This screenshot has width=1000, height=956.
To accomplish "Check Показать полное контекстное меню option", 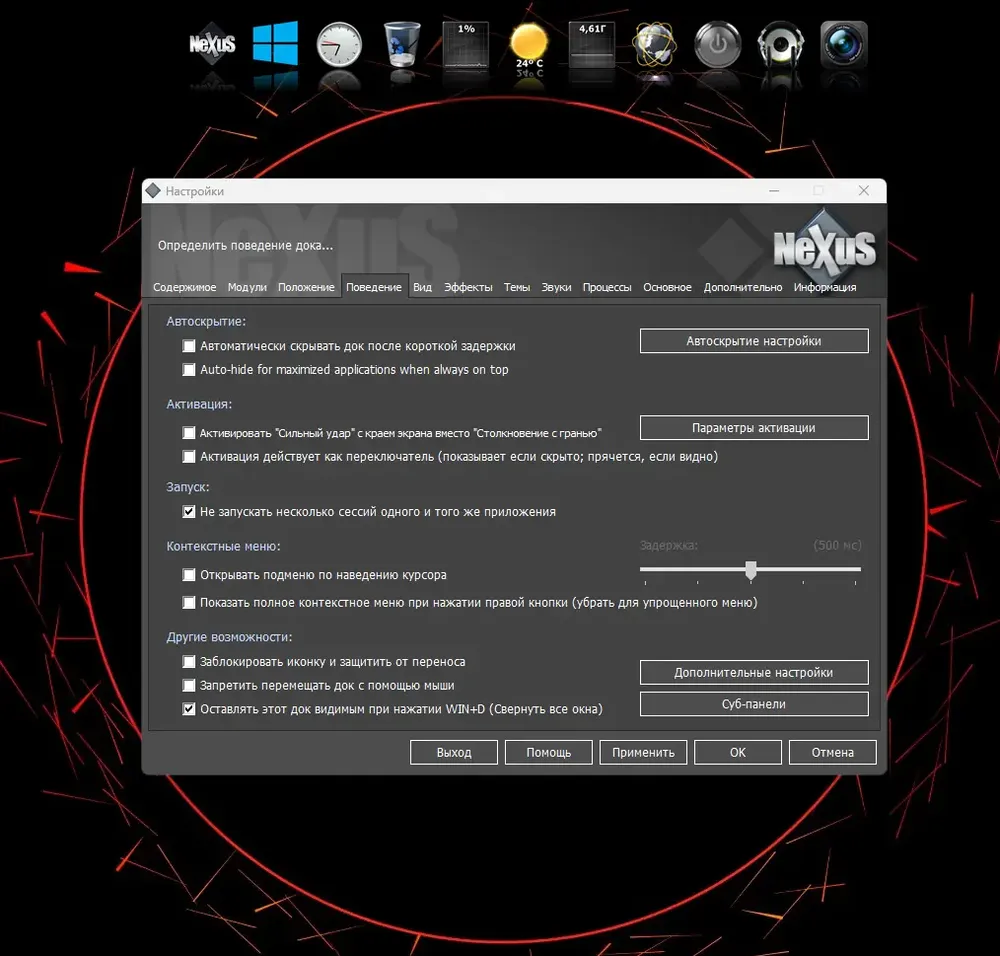I will tap(189, 603).
